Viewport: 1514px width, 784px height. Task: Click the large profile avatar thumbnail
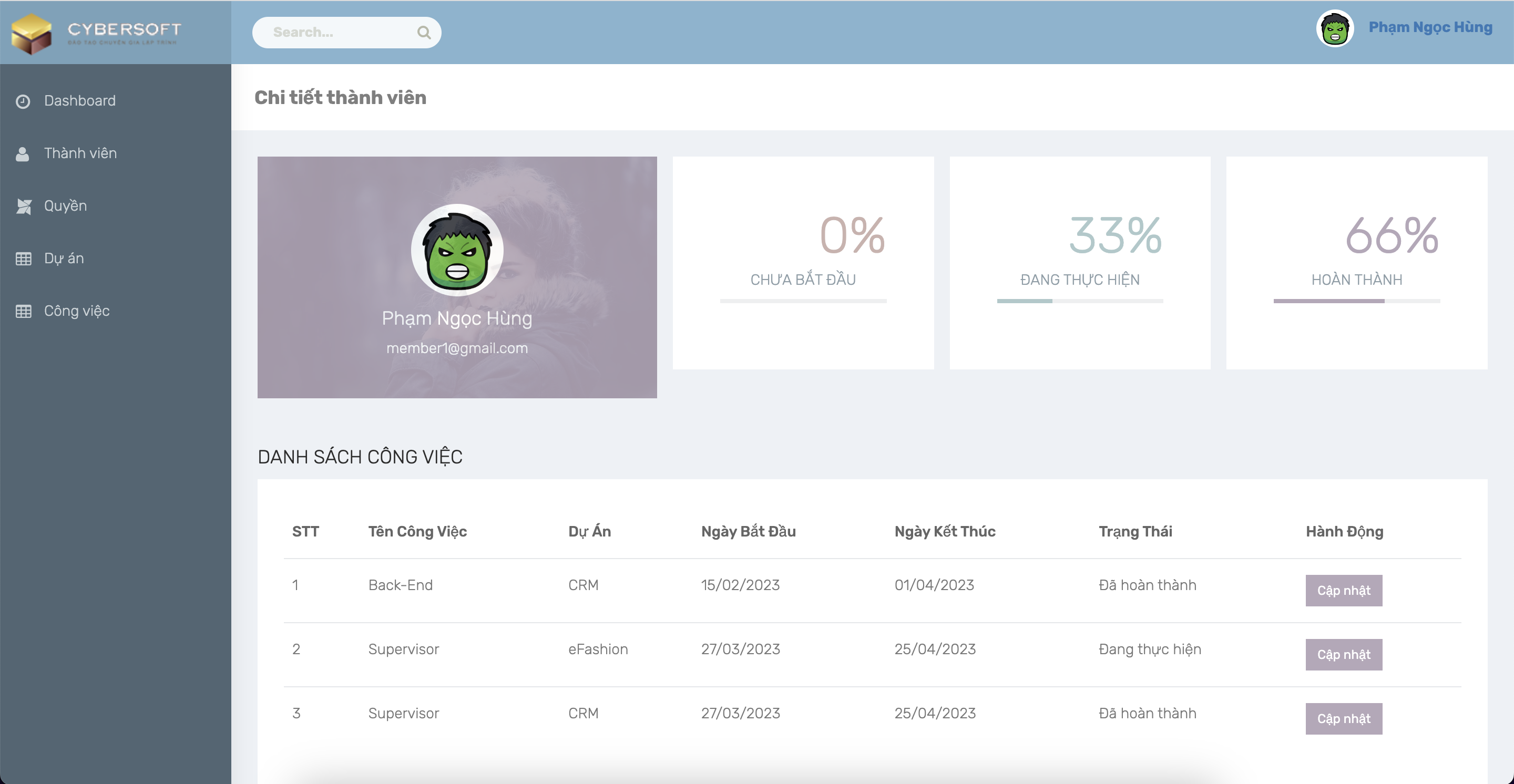[x=457, y=250]
